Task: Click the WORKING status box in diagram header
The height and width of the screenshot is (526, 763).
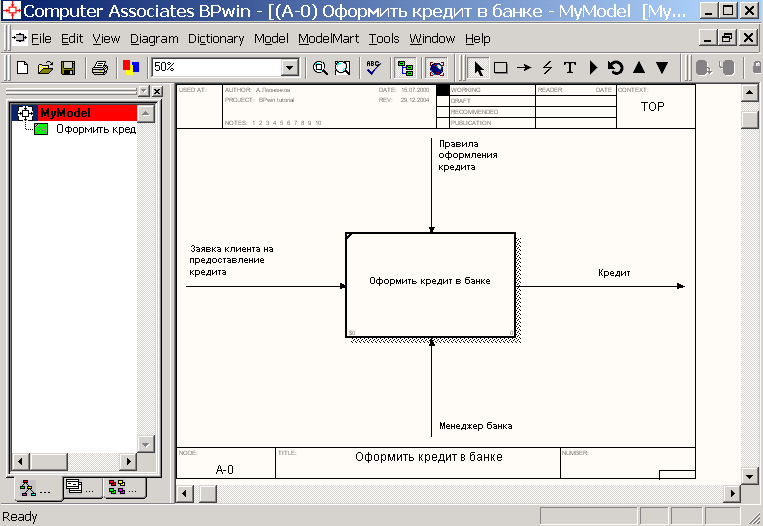Action: [x=443, y=90]
